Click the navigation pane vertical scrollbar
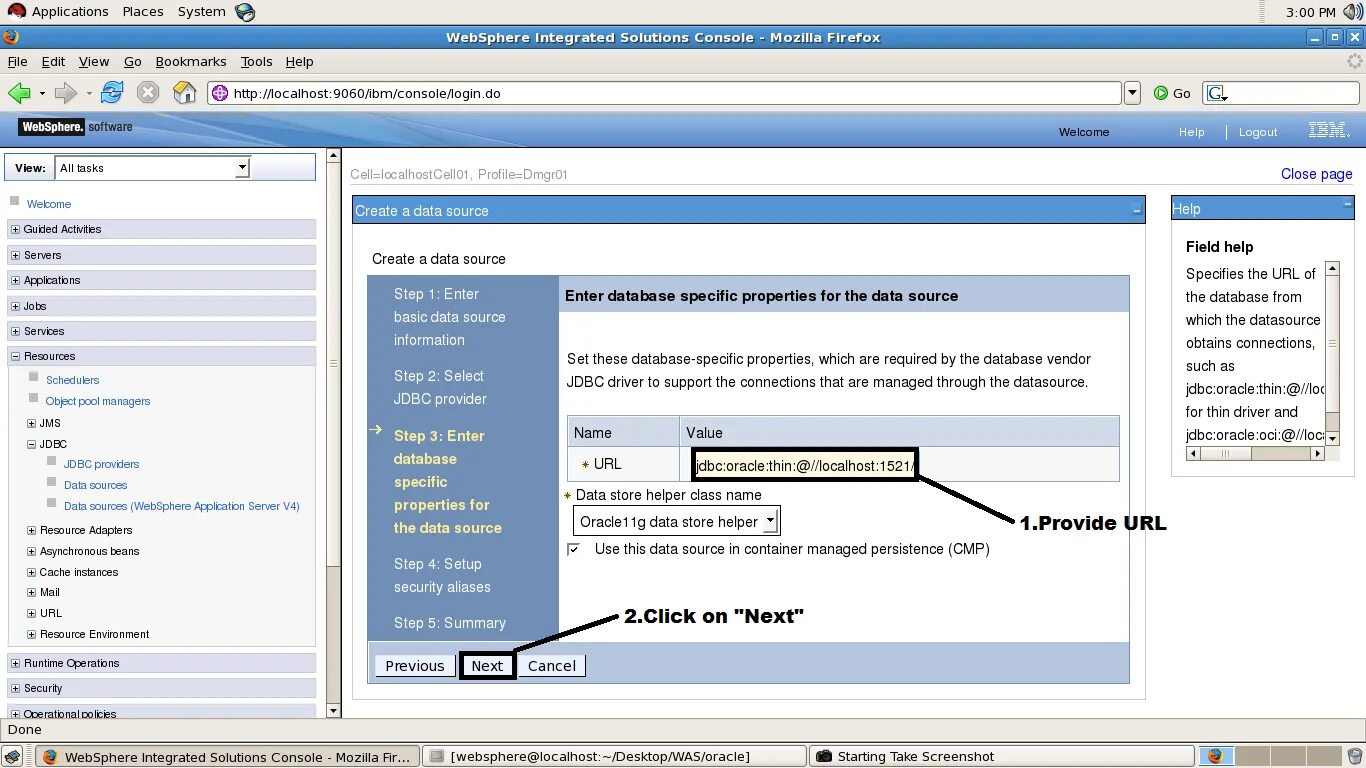Image resolution: width=1366 pixels, height=768 pixels. (x=333, y=433)
